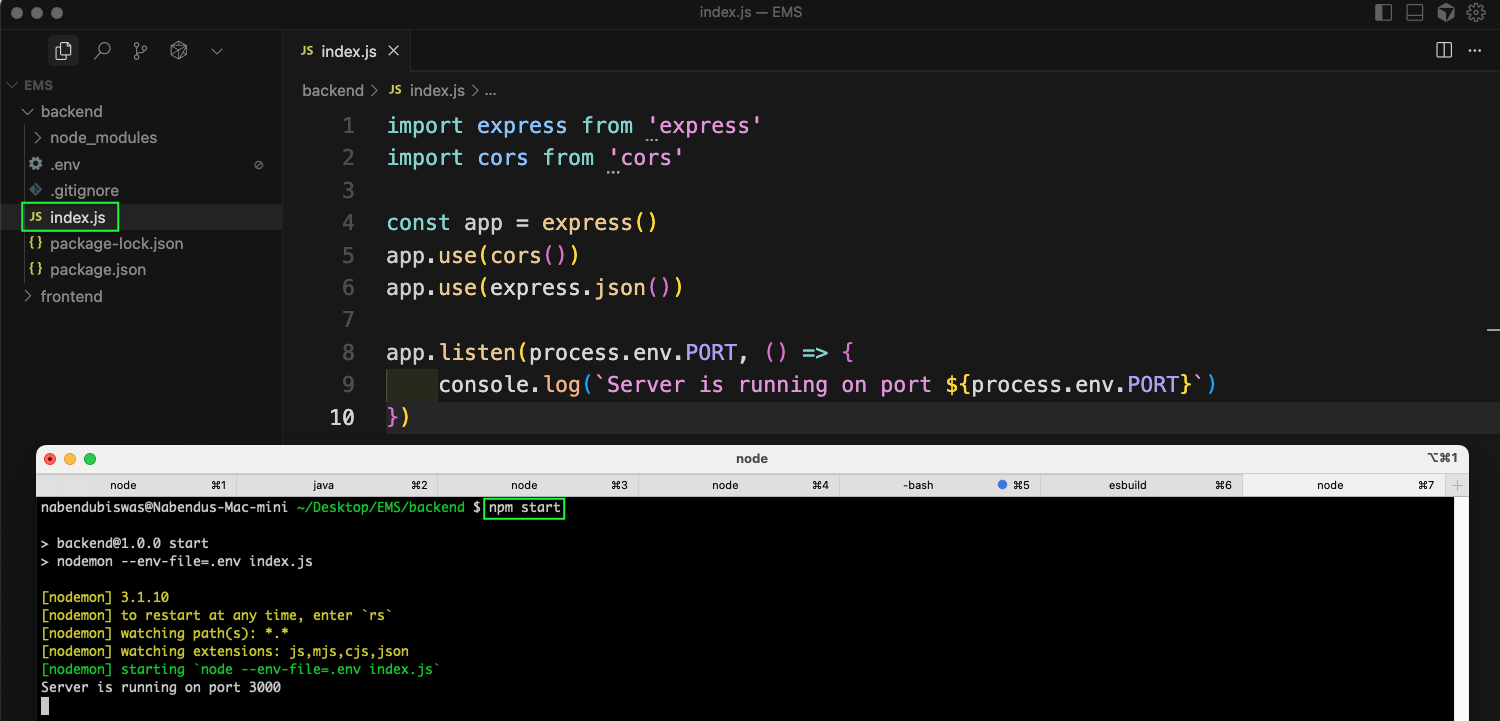Split the editor with the split icon
1500x721 pixels.
(x=1444, y=50)
